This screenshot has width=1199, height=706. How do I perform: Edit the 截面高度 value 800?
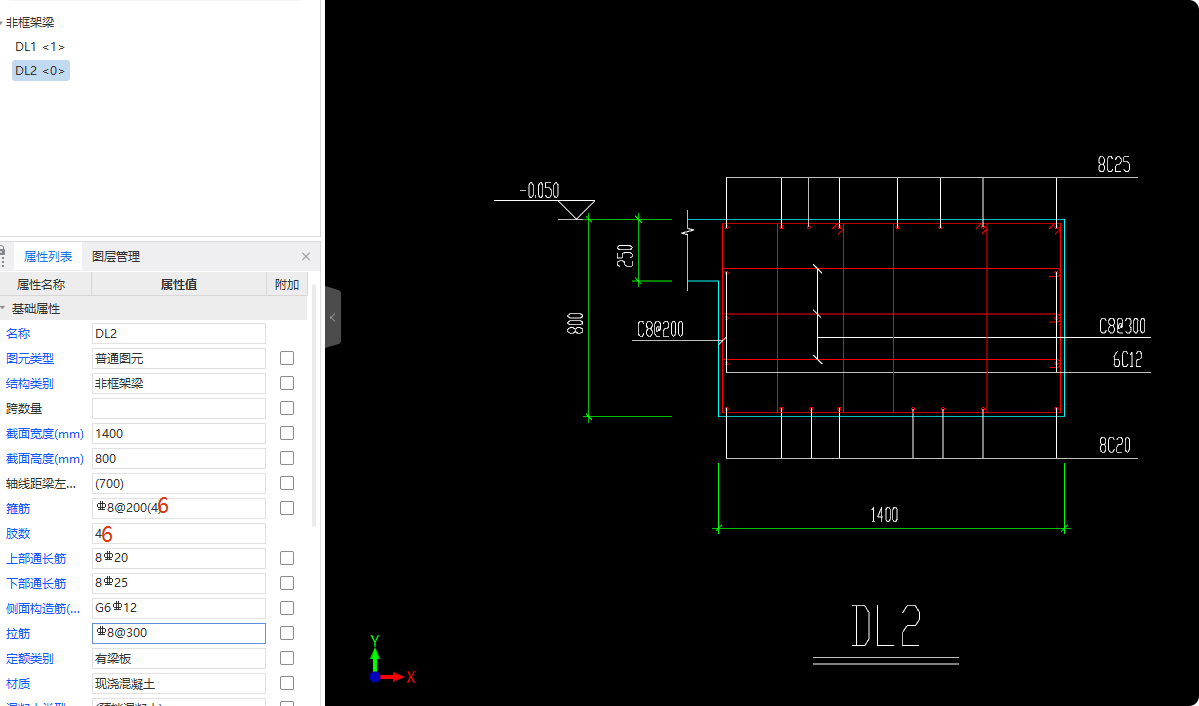pos(179,458)
